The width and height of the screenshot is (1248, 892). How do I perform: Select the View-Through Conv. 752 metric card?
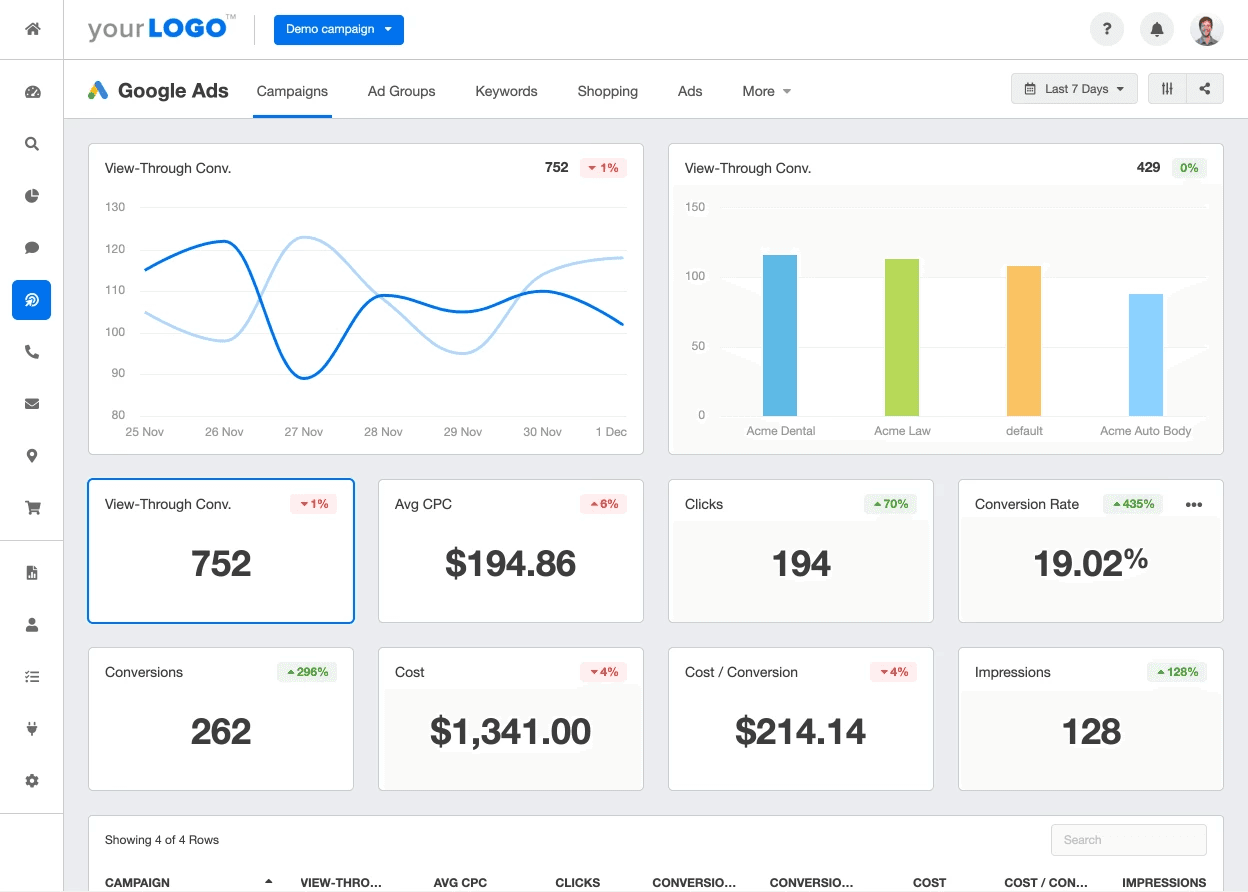click(x=220, y=551)
